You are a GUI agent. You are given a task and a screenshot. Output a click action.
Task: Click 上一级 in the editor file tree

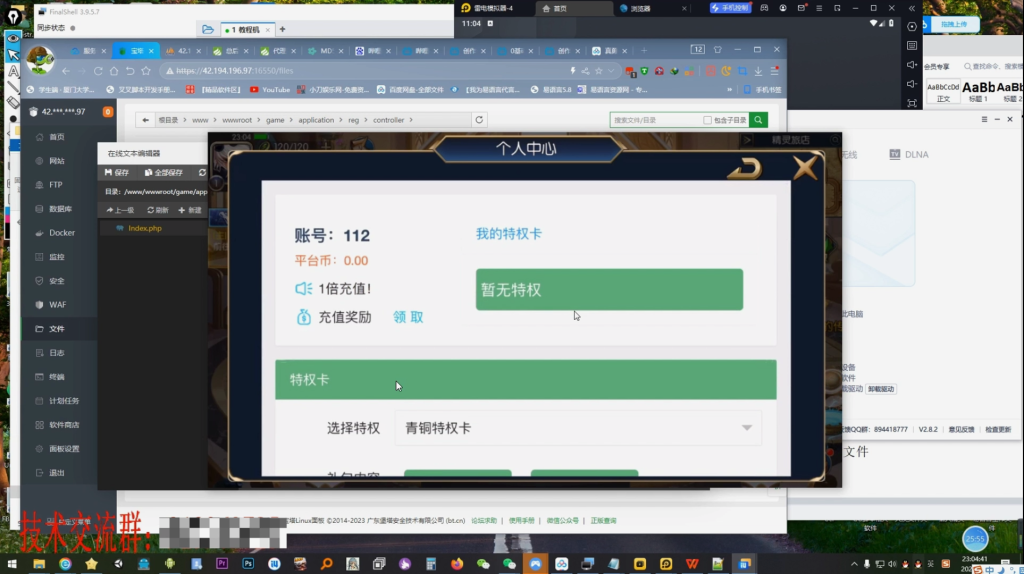click(120, 210)
